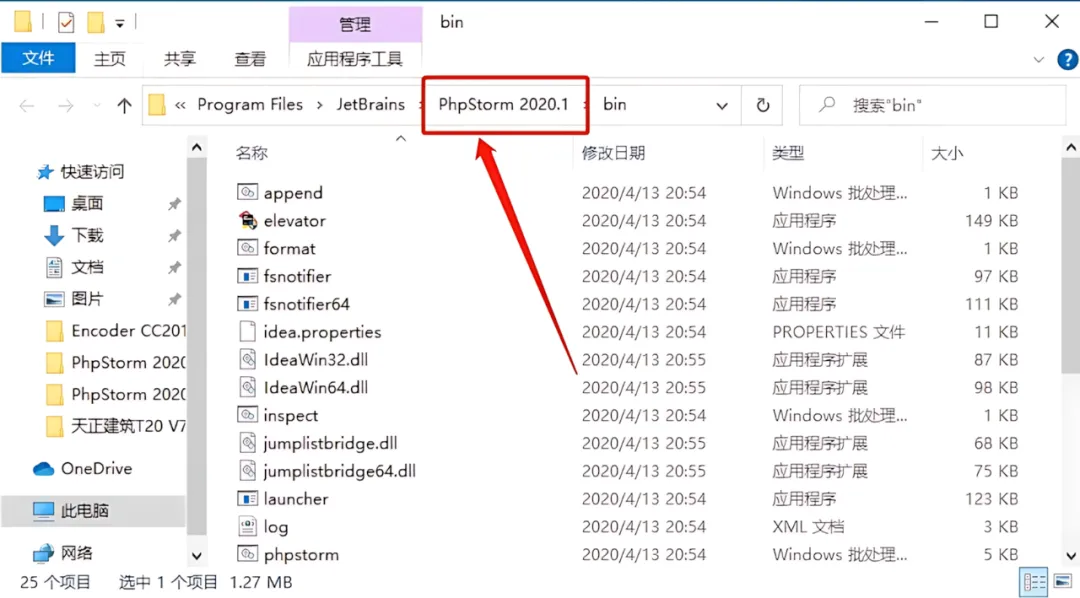Click the format batch file icon
The height and width of the screenshot is (598, 1080).
click(x=247, y=248)
